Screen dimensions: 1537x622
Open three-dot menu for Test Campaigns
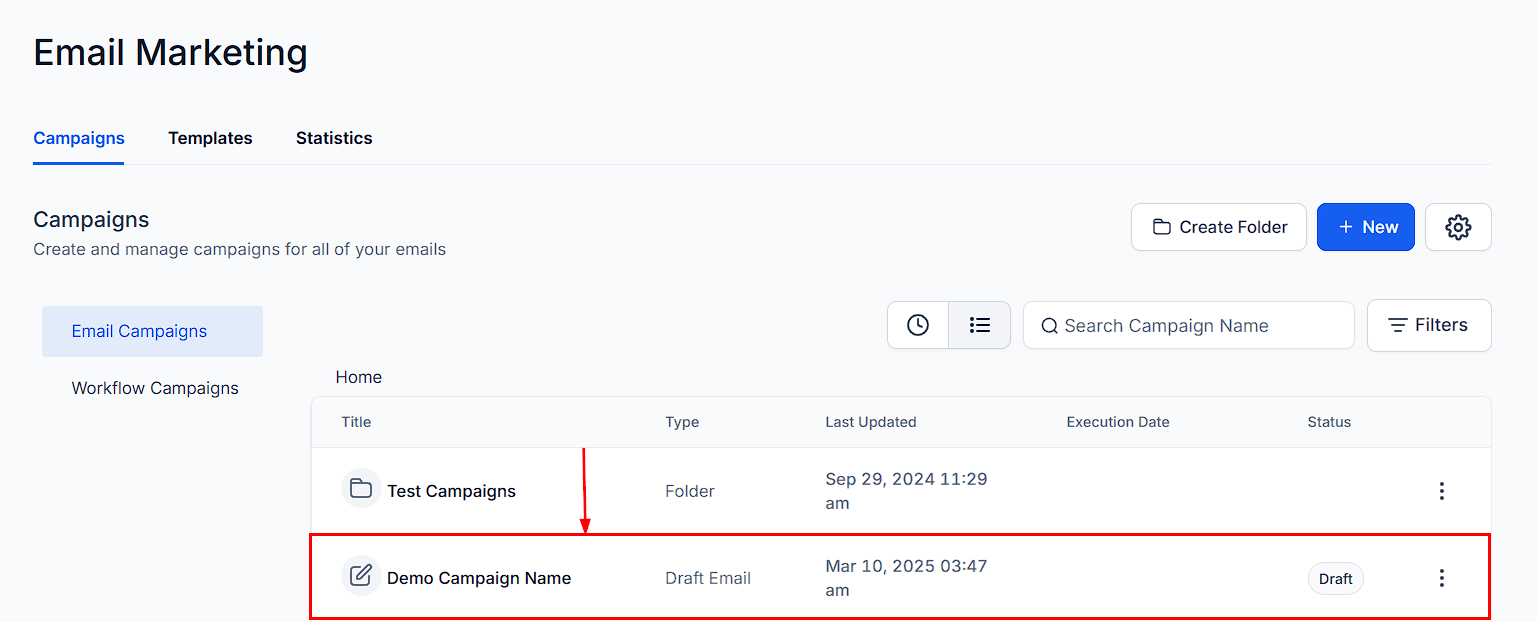pyautogui.click(x=1441, y=490)
